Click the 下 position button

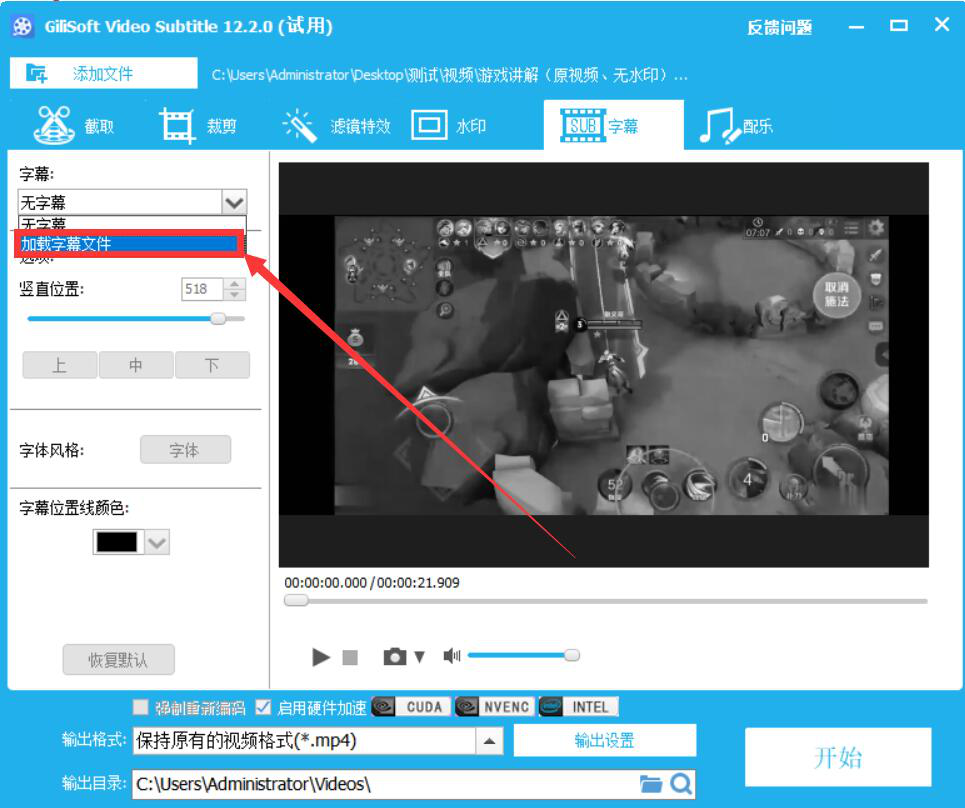(x=212, y=365)
